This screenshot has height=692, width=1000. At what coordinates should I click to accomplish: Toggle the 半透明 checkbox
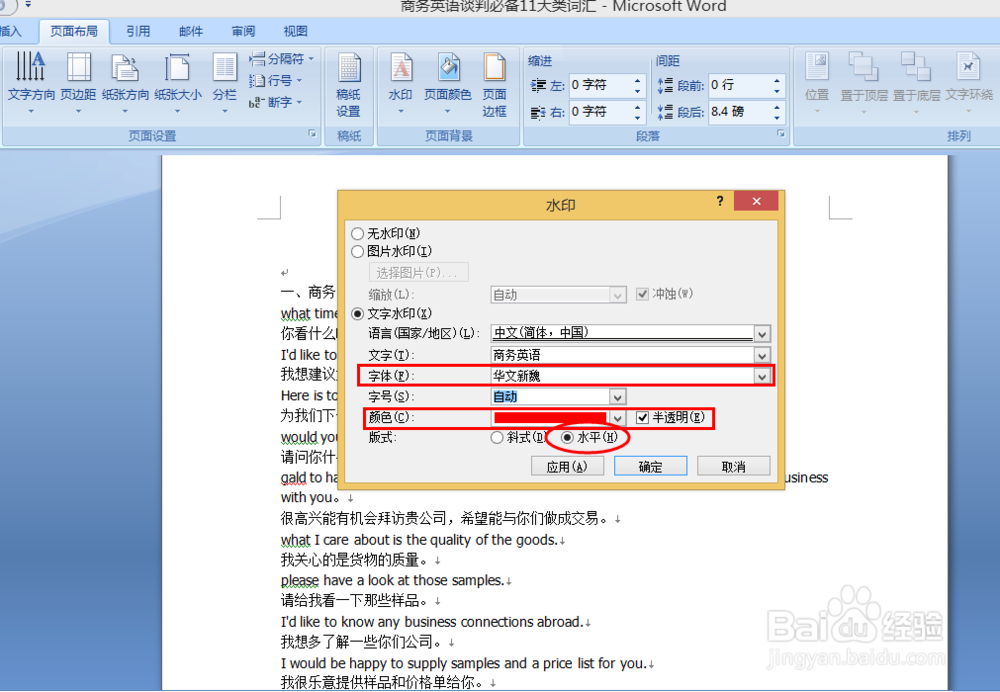[642, 418]
